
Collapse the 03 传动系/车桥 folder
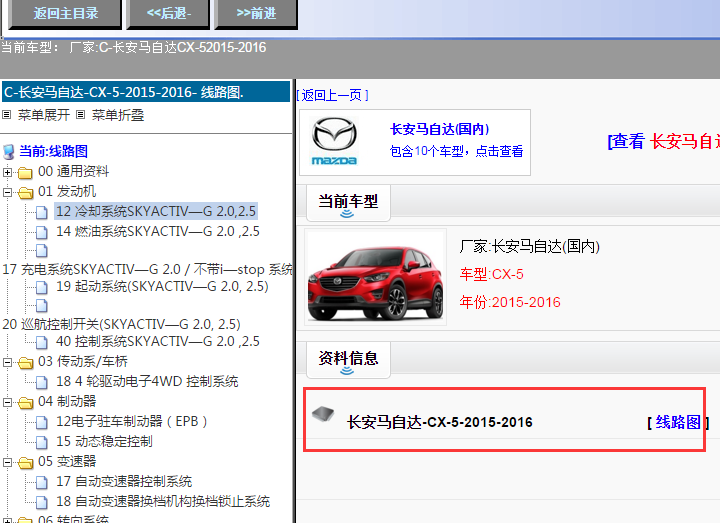click(x=7, y=362)
